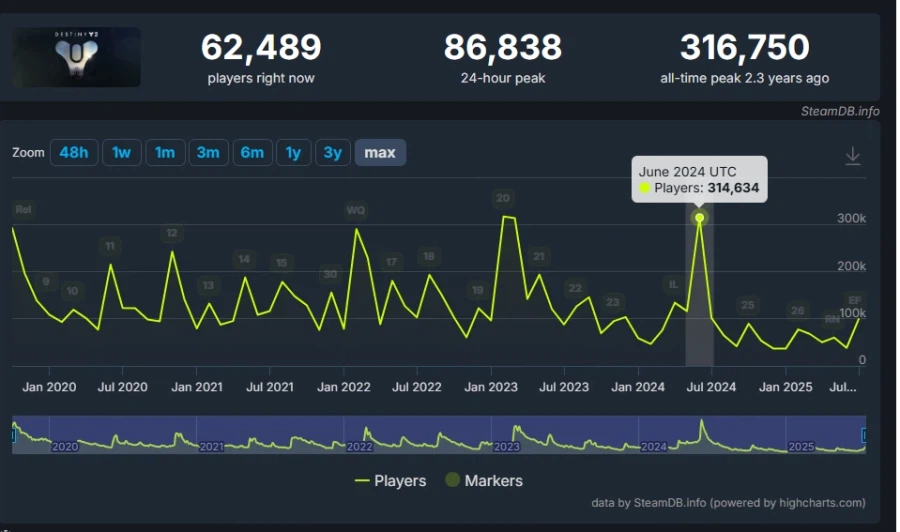
Task: Click the chart download arrow icon
Action: point(853,156)
